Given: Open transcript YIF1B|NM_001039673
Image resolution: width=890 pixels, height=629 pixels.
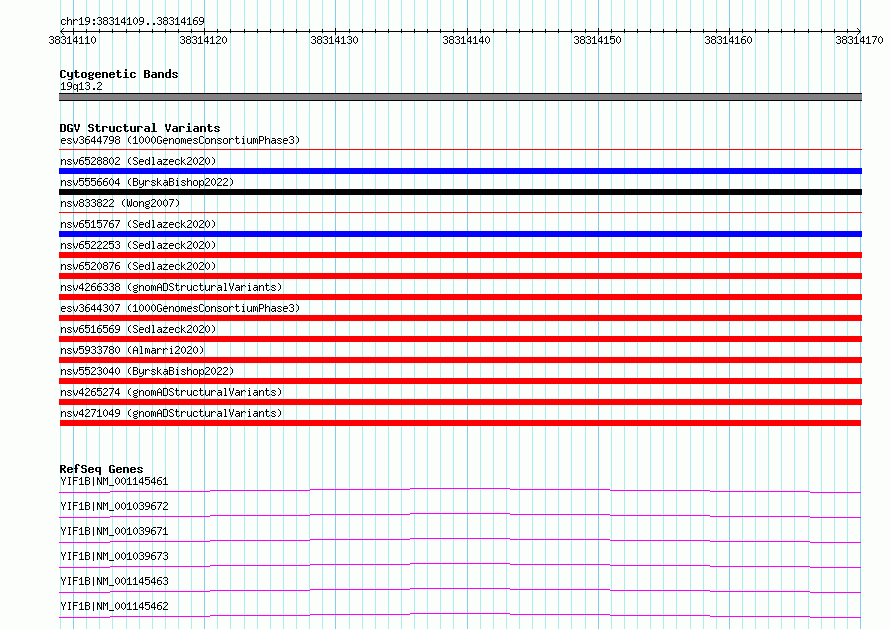Looking at the screenshot, I should pos(114,556).
